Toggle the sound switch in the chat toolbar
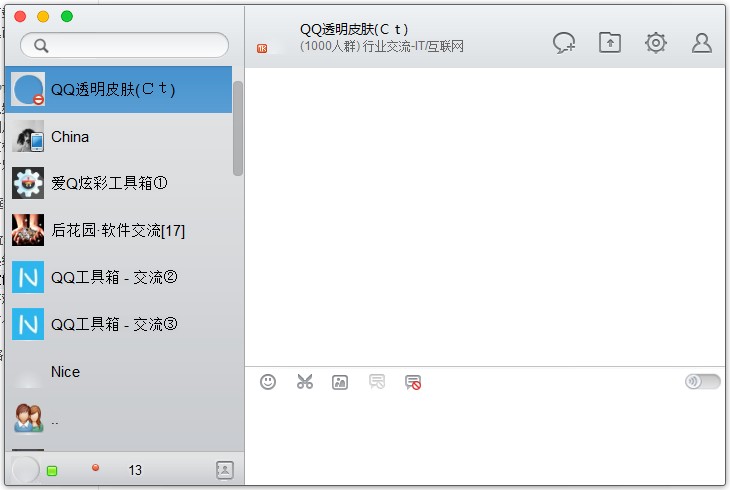This screenshot has height=490, width=730. (703, 381)
